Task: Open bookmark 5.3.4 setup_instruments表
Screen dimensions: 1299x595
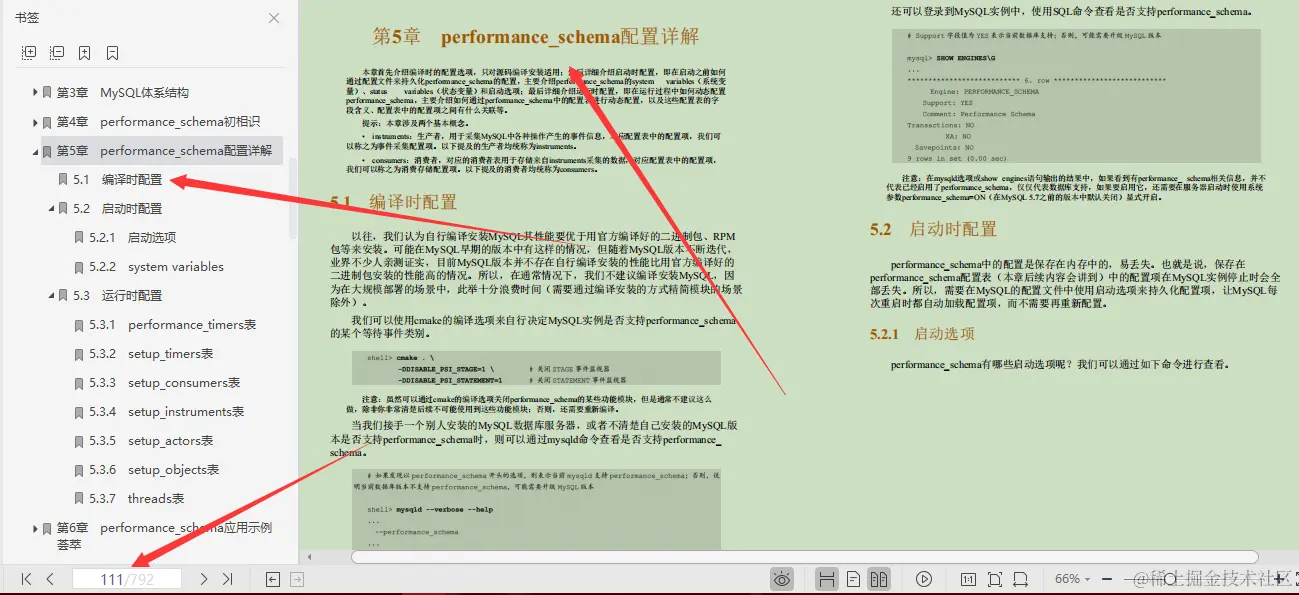Action: (166, 412)
